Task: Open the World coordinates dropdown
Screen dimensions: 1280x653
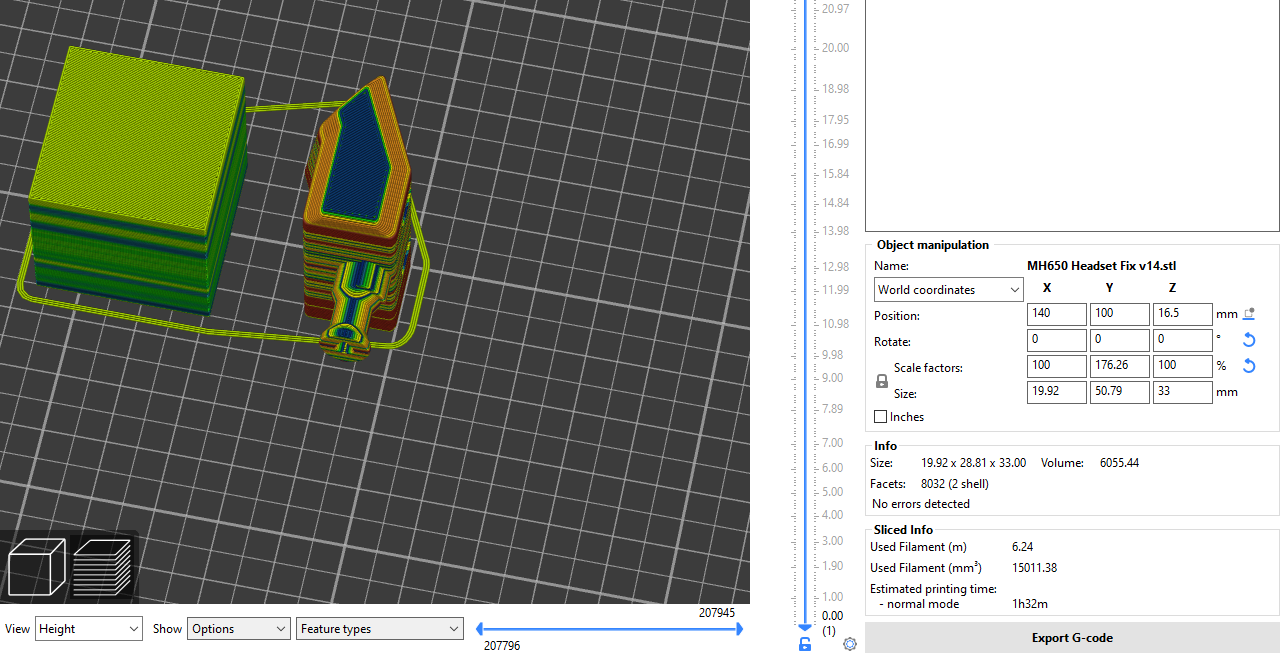Action: 949,290
